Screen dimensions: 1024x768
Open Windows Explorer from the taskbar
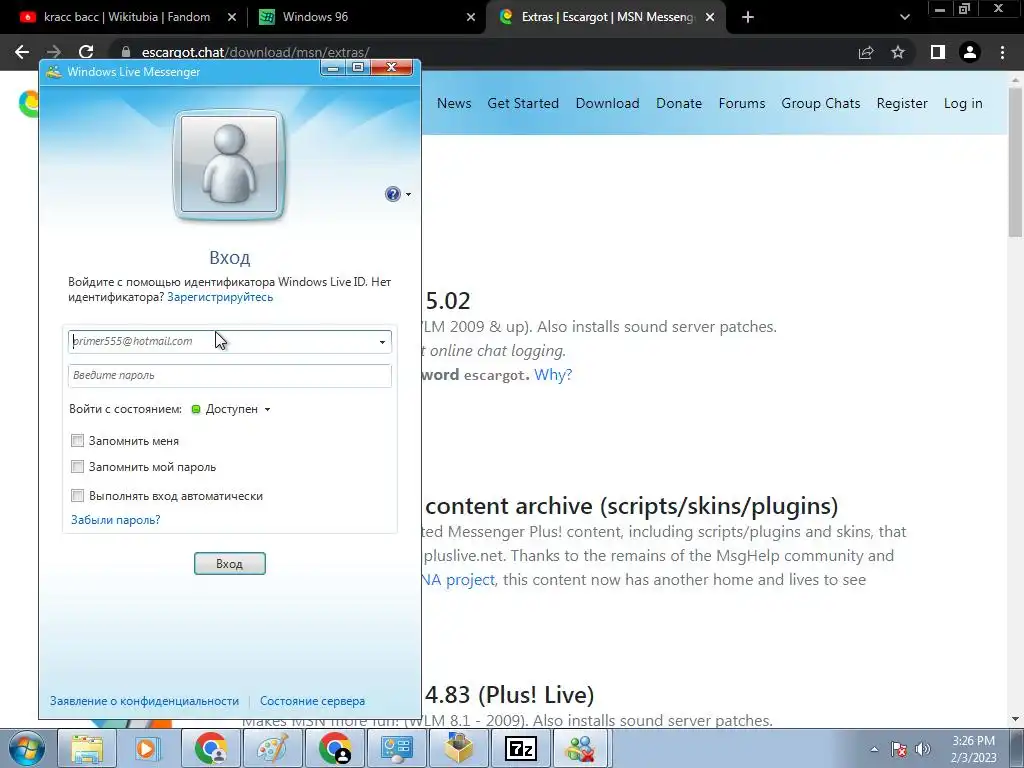pyautogui.click(x=87, y=749)
